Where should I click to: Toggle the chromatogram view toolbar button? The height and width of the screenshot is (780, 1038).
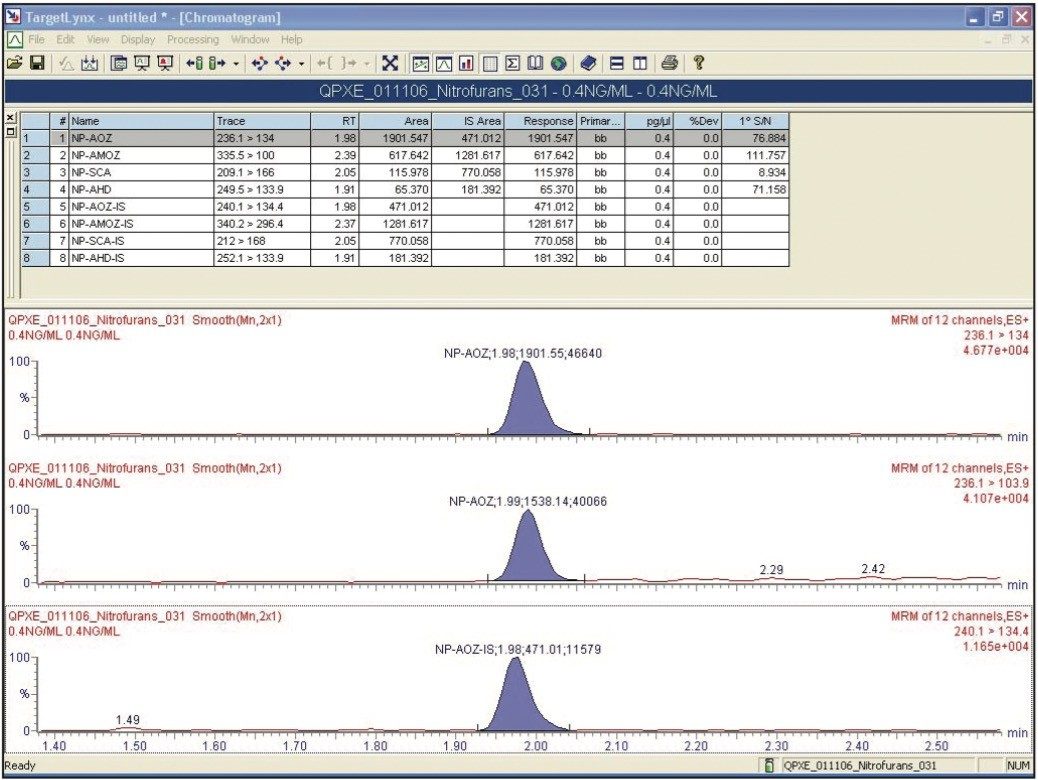[444, 63]
